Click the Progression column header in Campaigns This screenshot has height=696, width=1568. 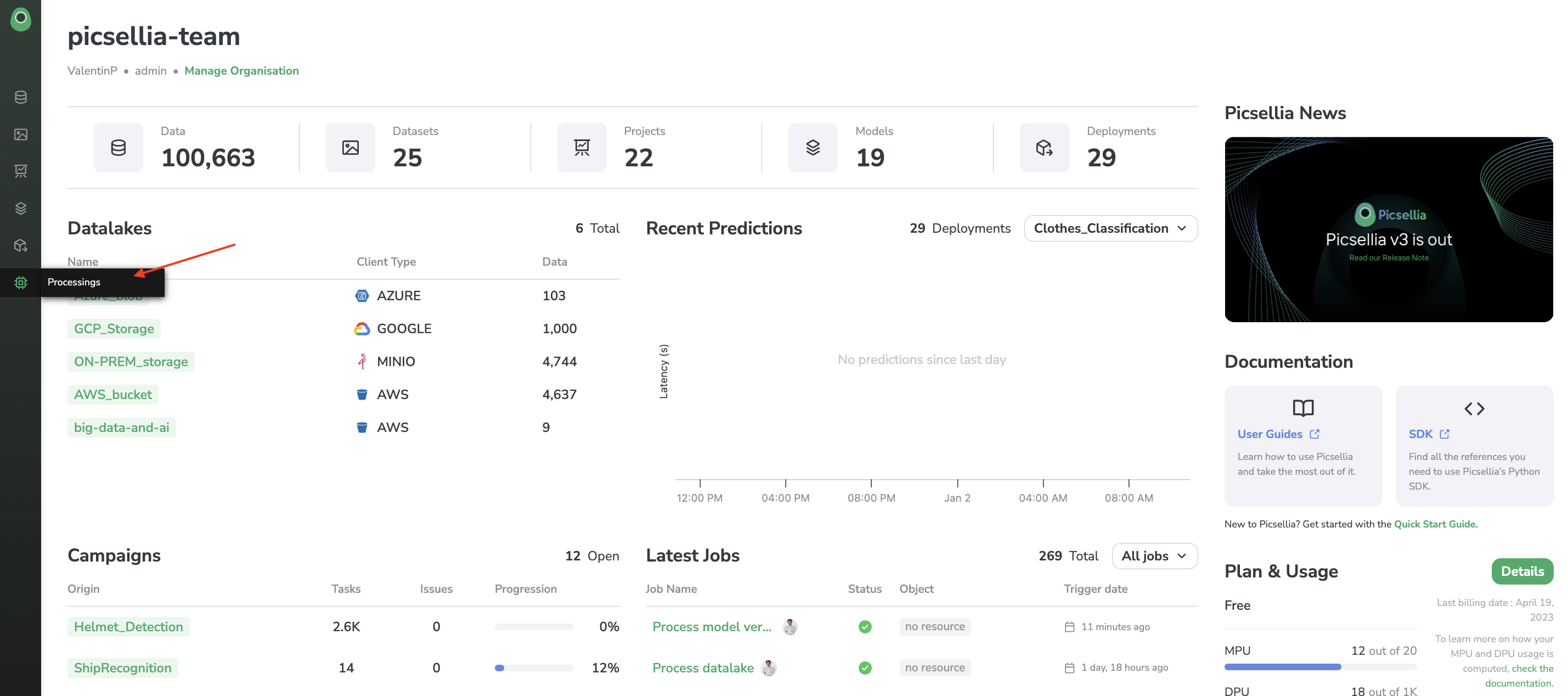[526, 590]
